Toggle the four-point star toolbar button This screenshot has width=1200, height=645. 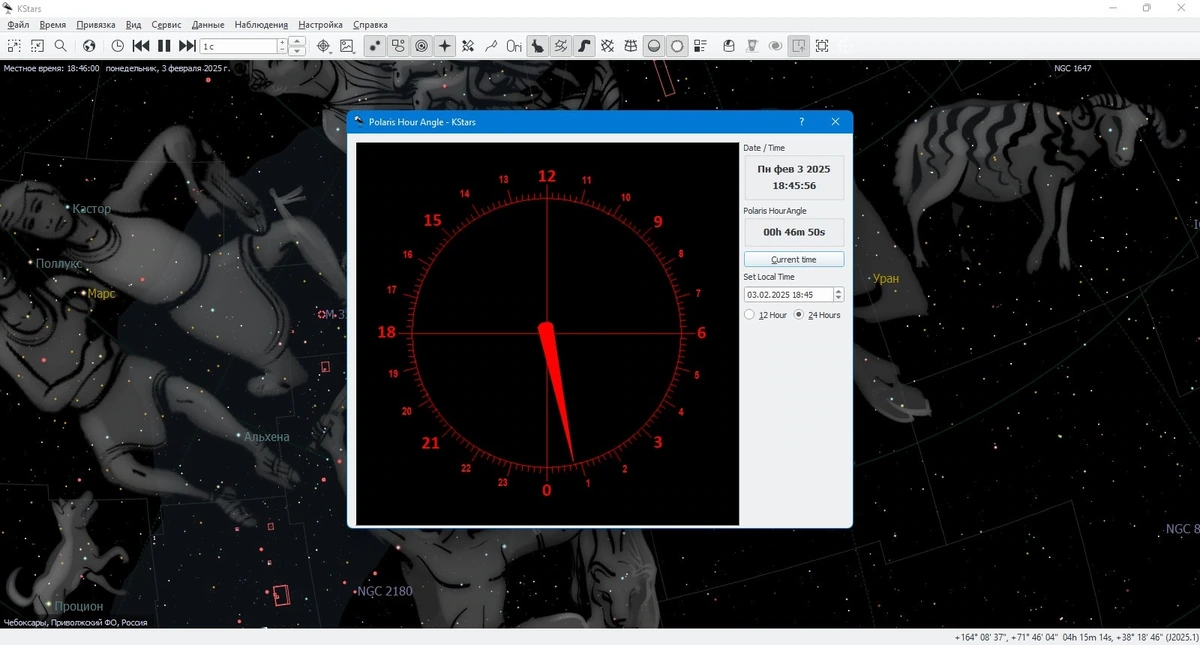(x=445, y=46)
